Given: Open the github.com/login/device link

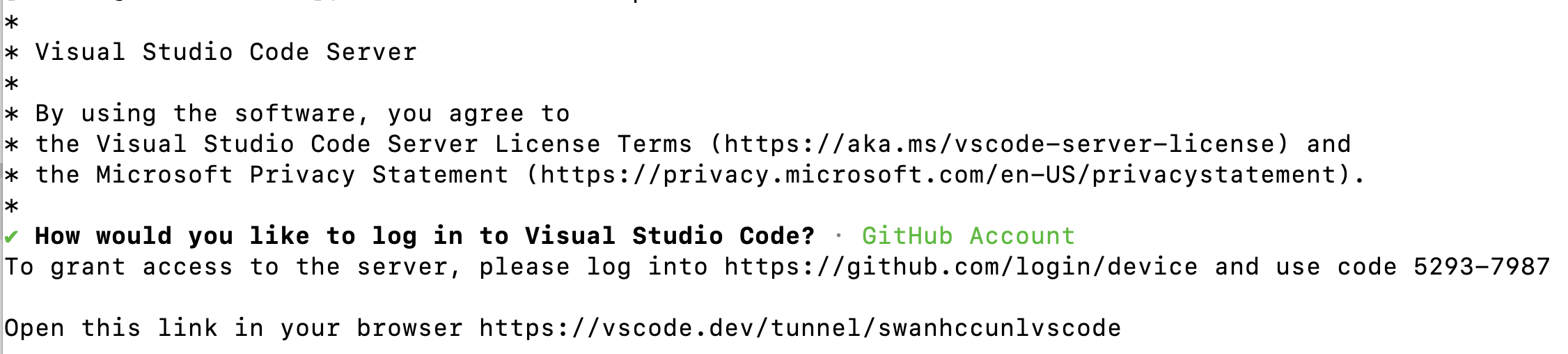Looking at the screenshot, I should 960,267.
